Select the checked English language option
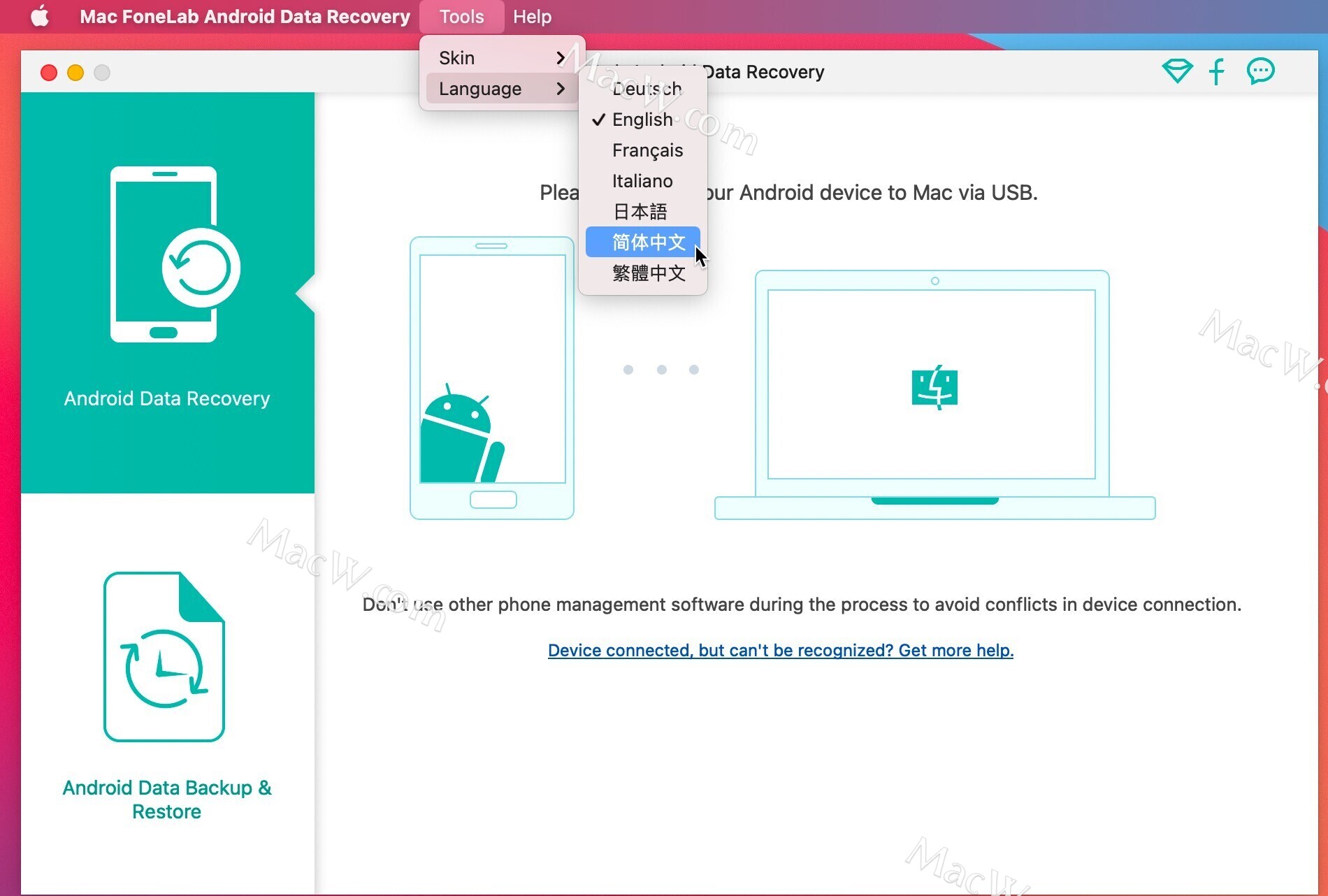Viewport: 1328px width, 896px height. click(x=643, y=120)
